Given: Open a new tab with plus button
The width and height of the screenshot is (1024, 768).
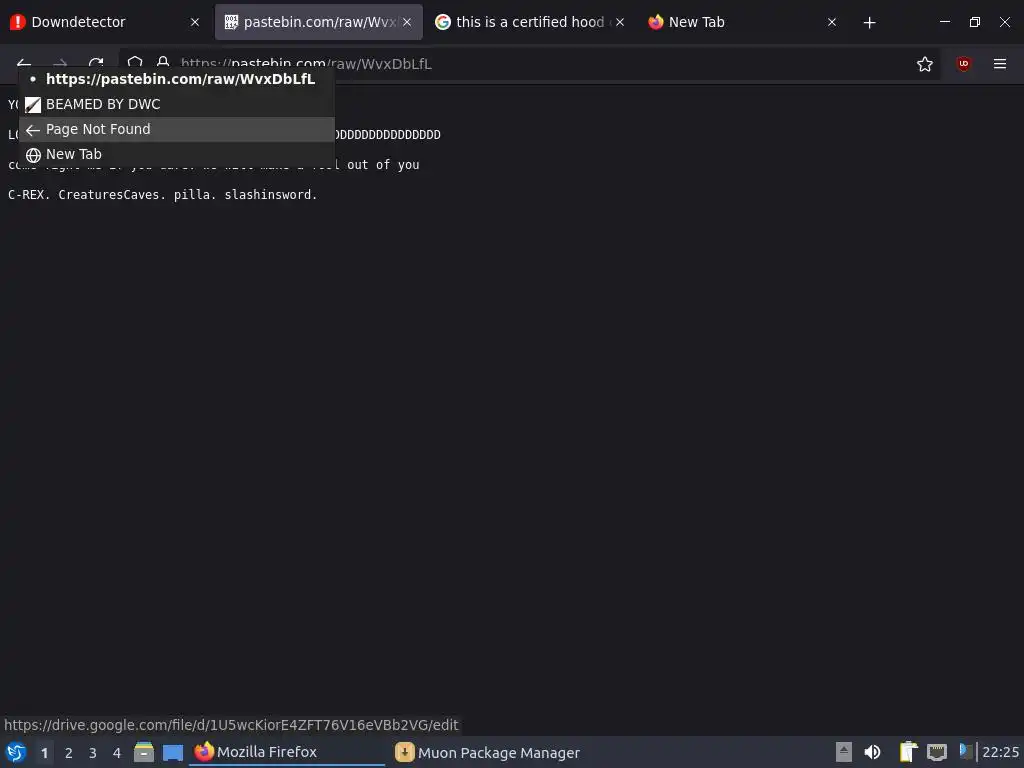Looking at the screenshot, I should click(869, 23).
